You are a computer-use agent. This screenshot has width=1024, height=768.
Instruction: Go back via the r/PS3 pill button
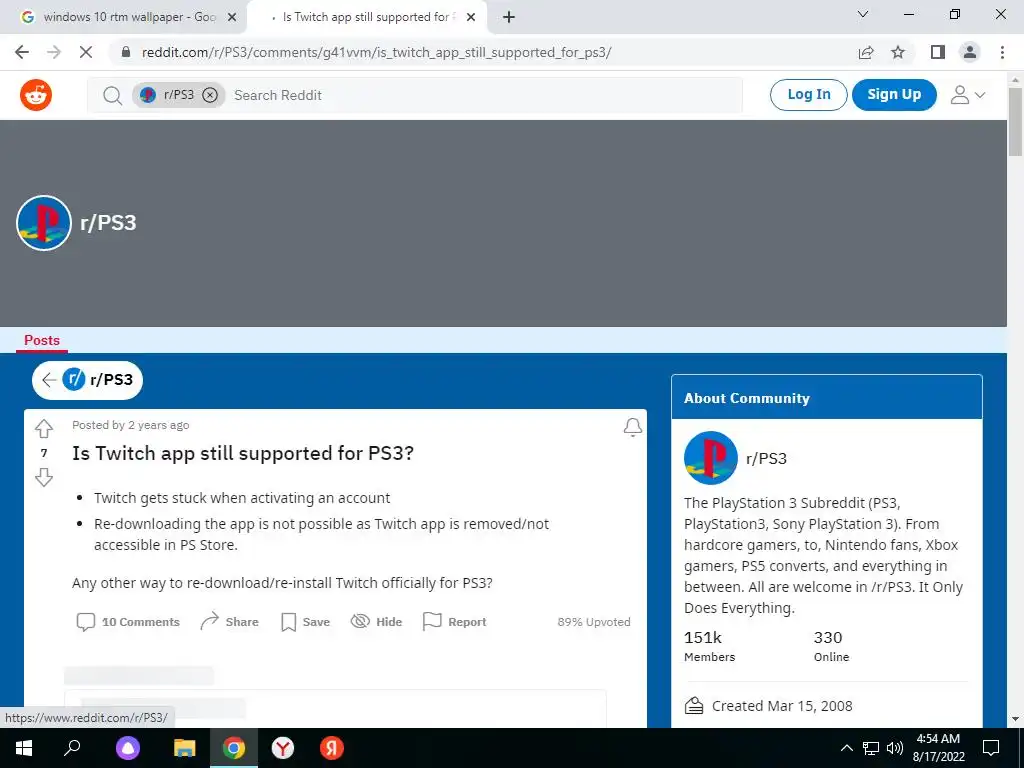(x=88, y=379)
